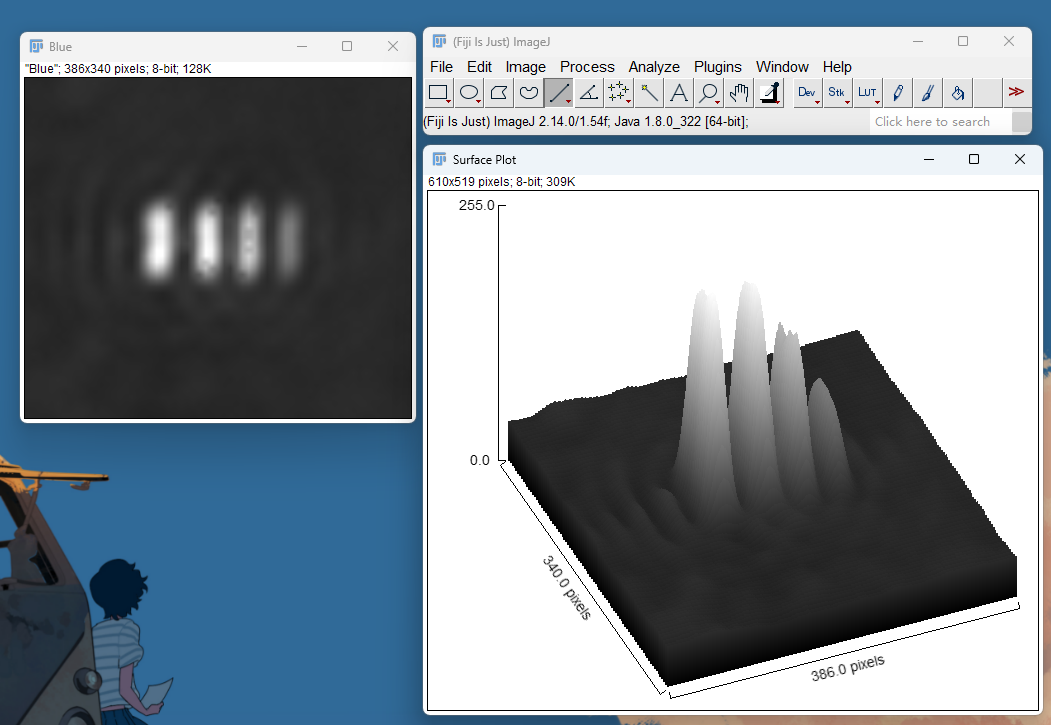Show more tools with the red arrows
Image resolution: width=1051 pixels, height=725 pixels.
point(1017,92)
